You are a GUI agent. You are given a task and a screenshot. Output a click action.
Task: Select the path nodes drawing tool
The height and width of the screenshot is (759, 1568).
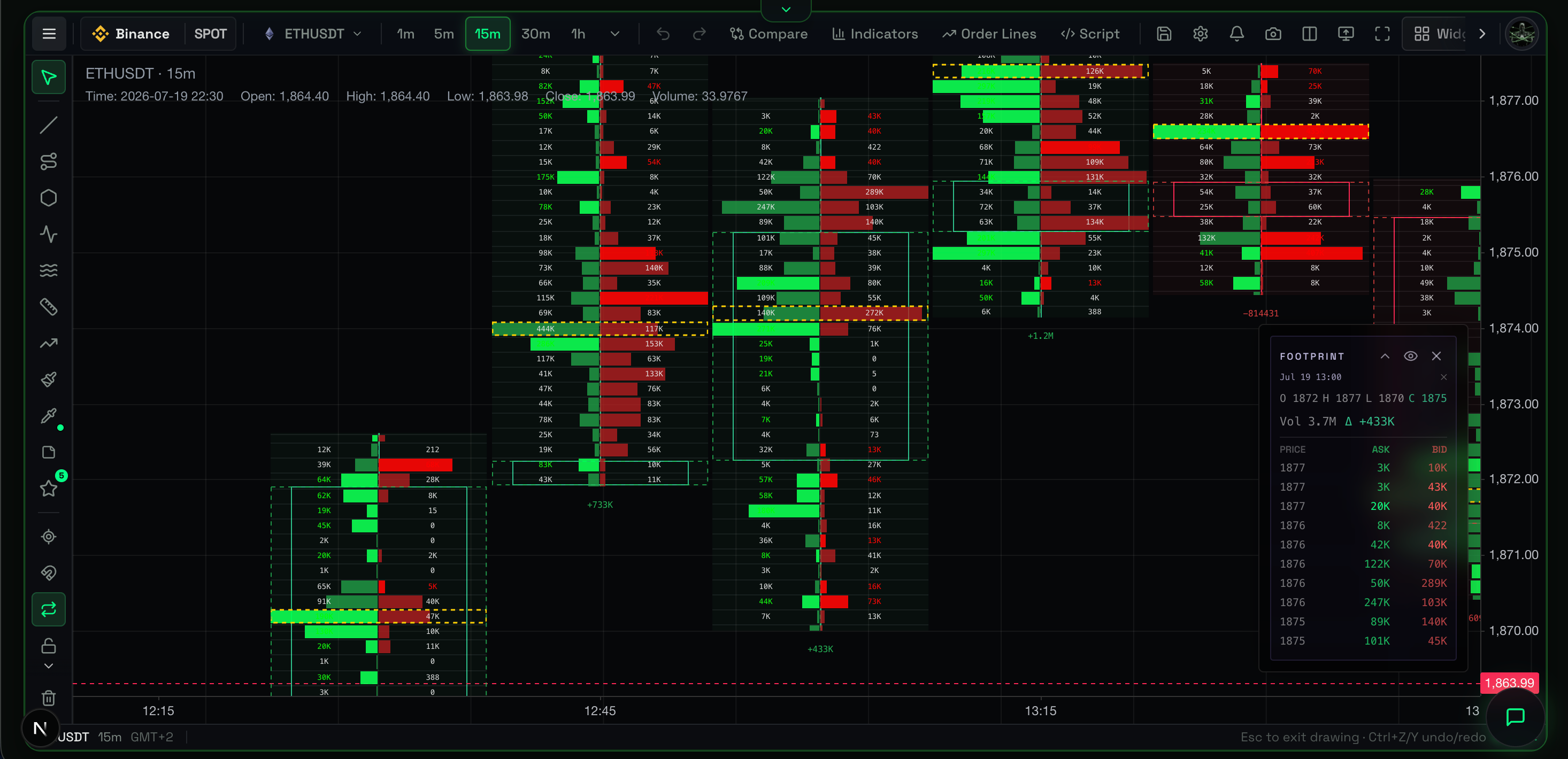(x=49, y=161)
